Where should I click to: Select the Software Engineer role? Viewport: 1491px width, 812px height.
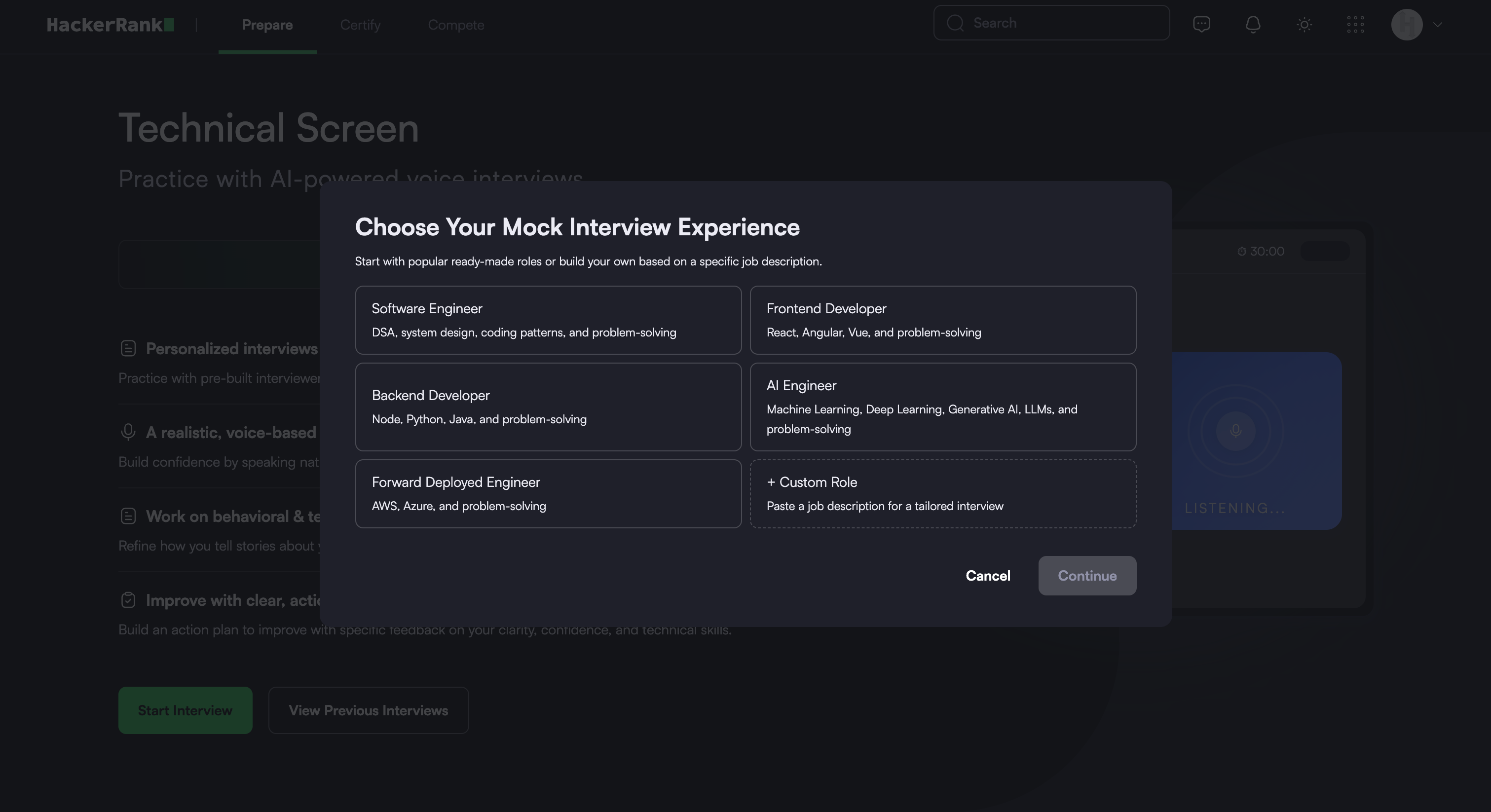click(x=548, y=320)
